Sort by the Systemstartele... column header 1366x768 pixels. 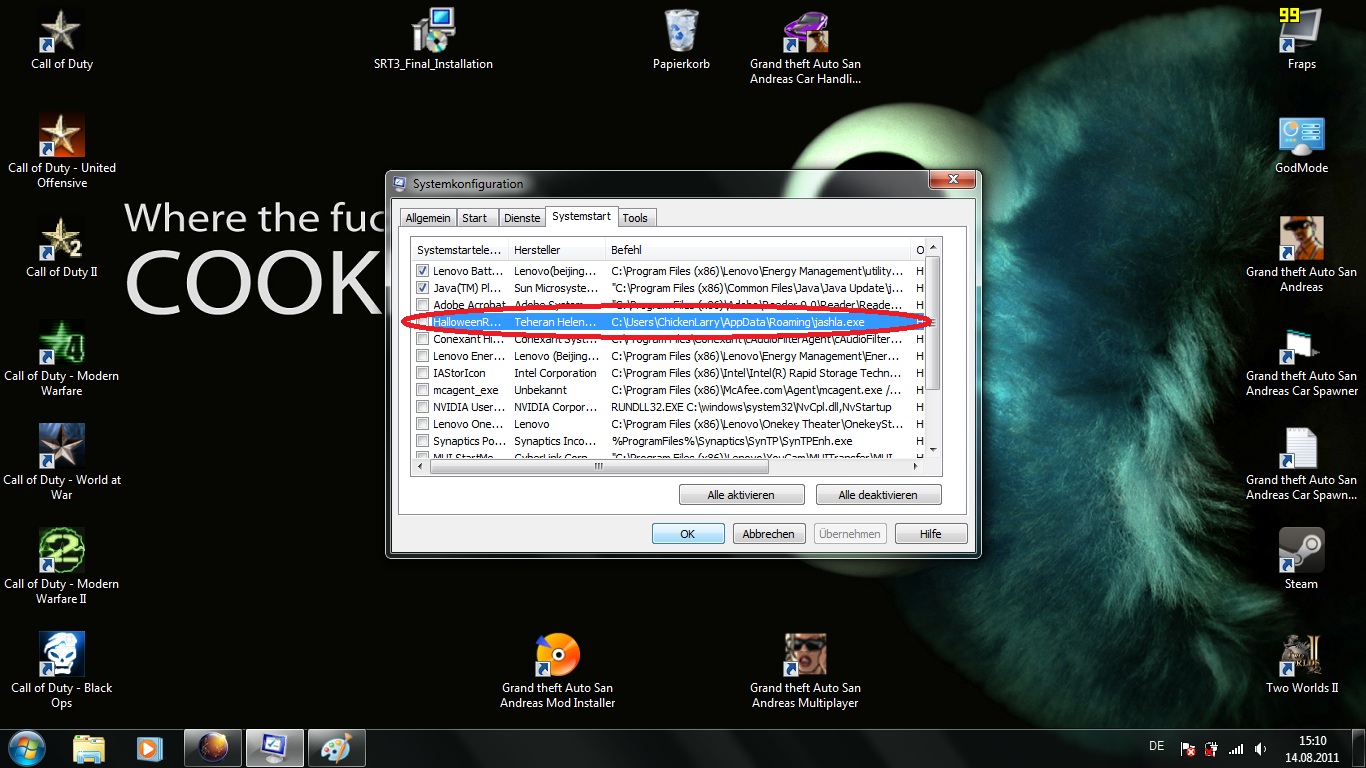pyautogui.click(x=460, y=250)
